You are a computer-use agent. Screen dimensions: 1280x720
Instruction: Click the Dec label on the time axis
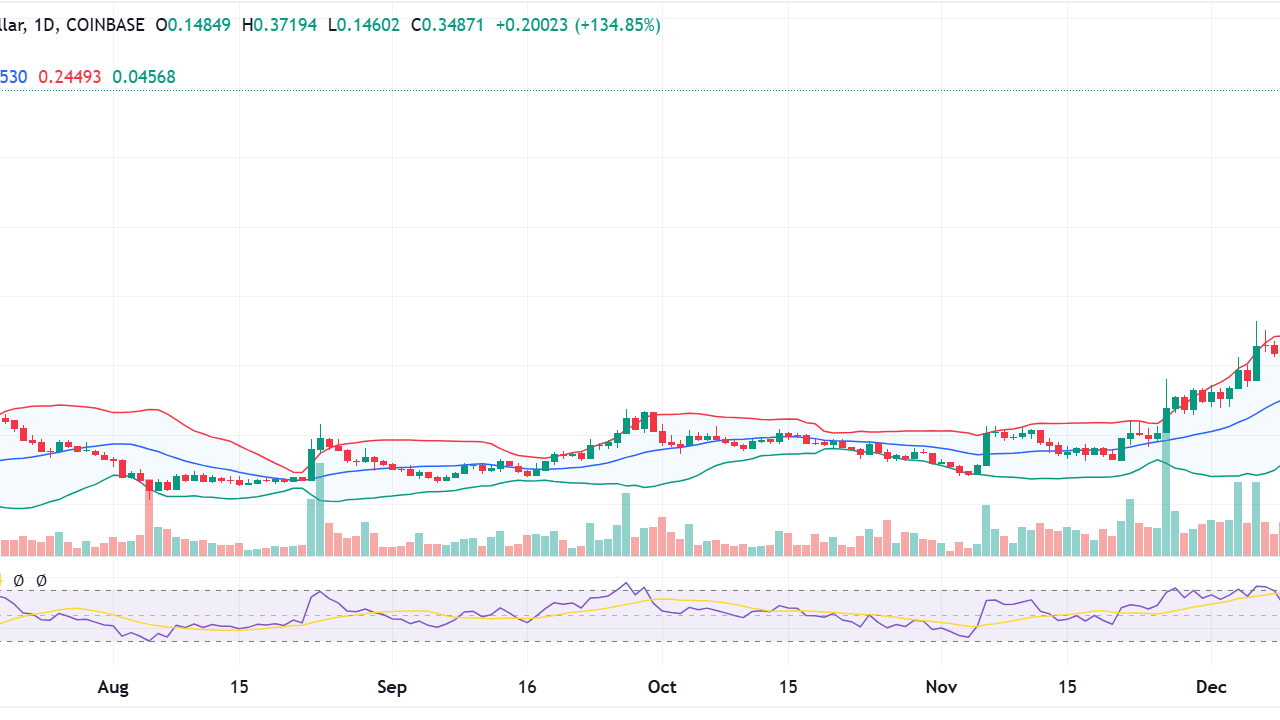tap(1211, 687)
